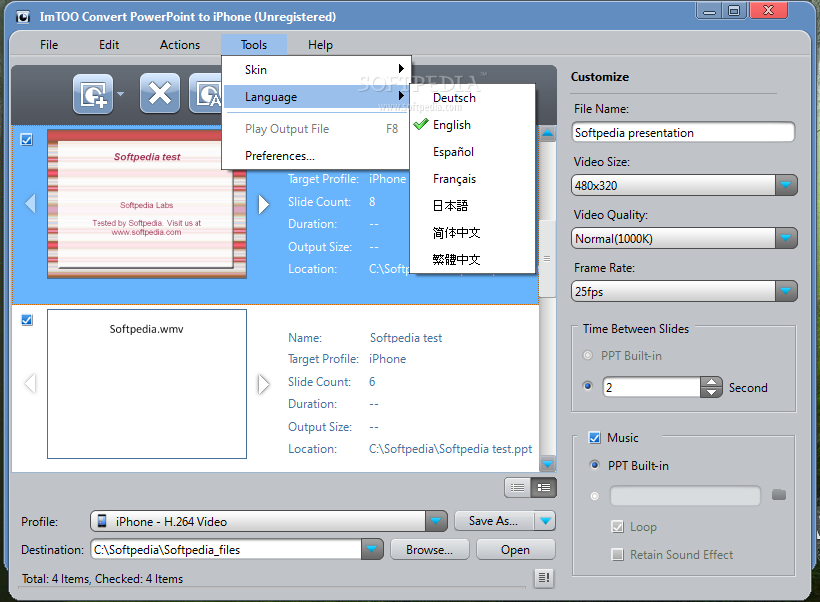
Task: Open the Save As dropdown arrow
Action: [x=545, y=521]
